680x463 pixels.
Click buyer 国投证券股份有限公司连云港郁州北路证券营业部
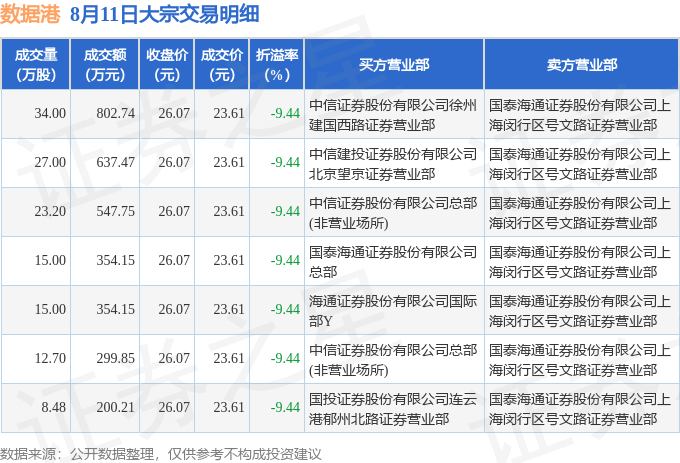pos(393,409)
